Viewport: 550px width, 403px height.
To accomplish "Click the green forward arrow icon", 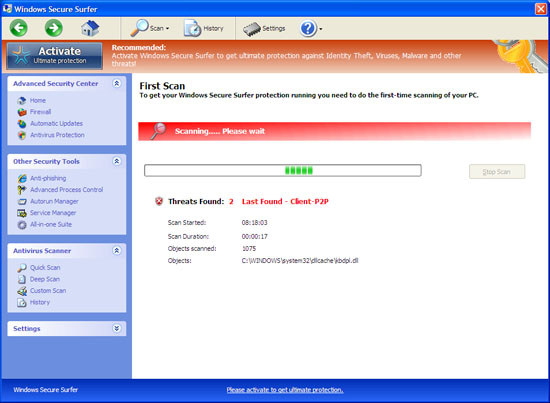I will [x=54, y=28].
